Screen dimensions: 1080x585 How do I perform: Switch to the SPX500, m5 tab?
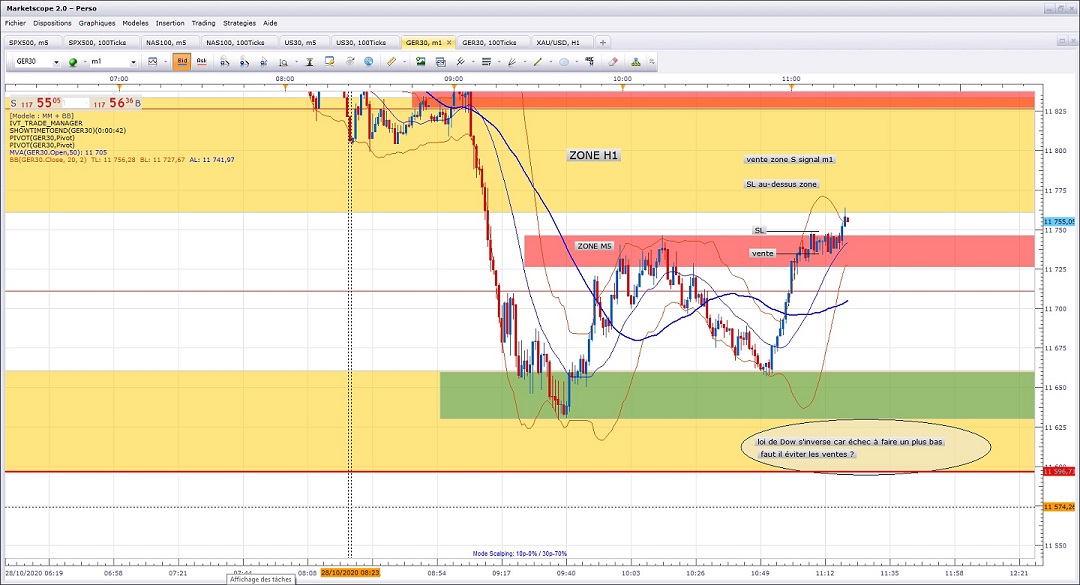pyautogui.click(x=32, y=43)
